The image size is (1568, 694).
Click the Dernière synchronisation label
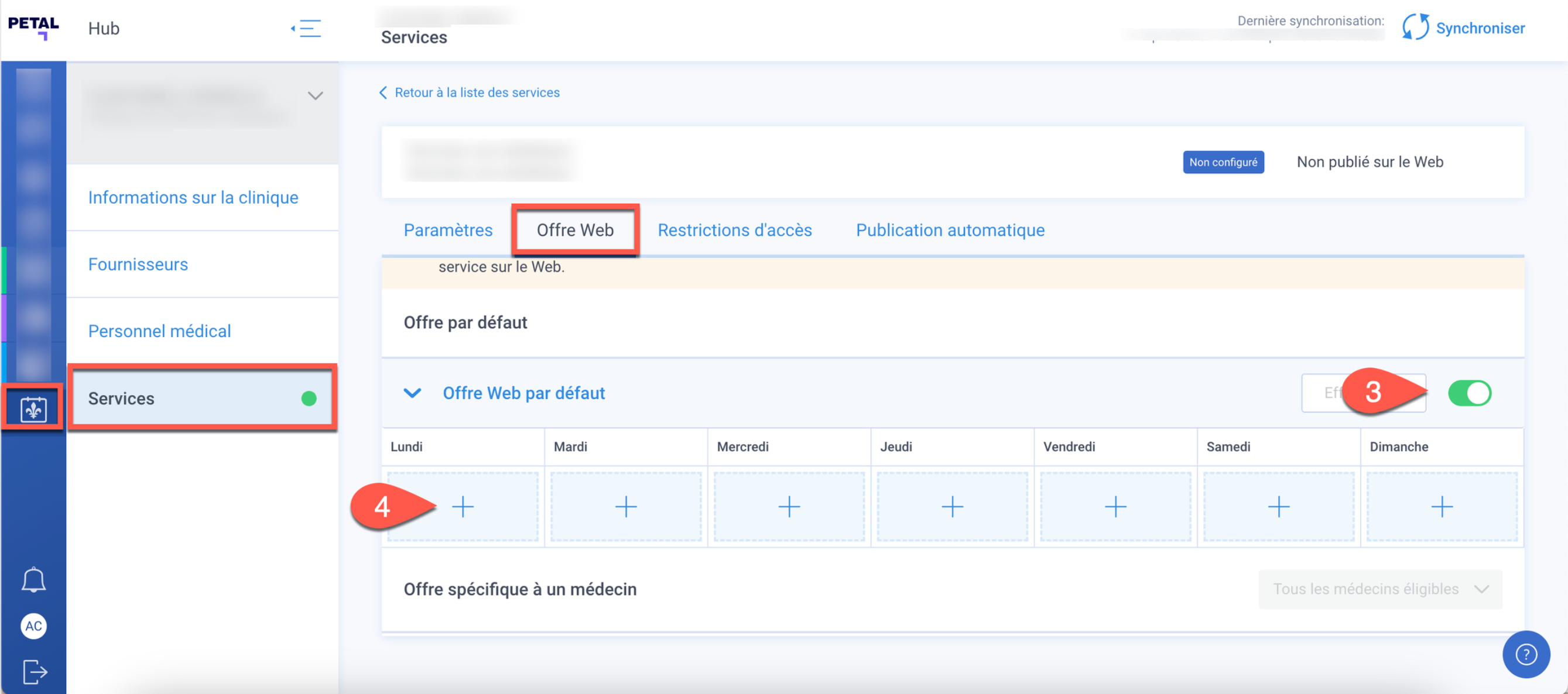[x=1310, y=20]
